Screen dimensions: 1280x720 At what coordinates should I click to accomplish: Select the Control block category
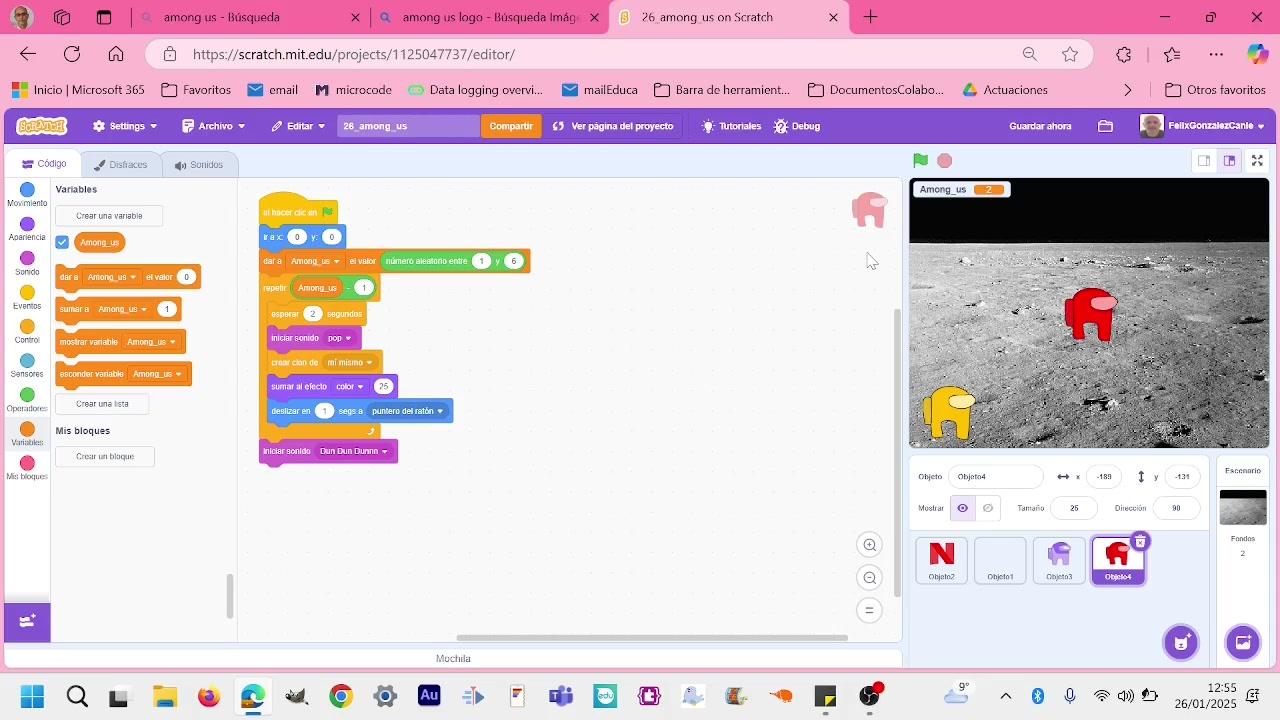(27, 332)
